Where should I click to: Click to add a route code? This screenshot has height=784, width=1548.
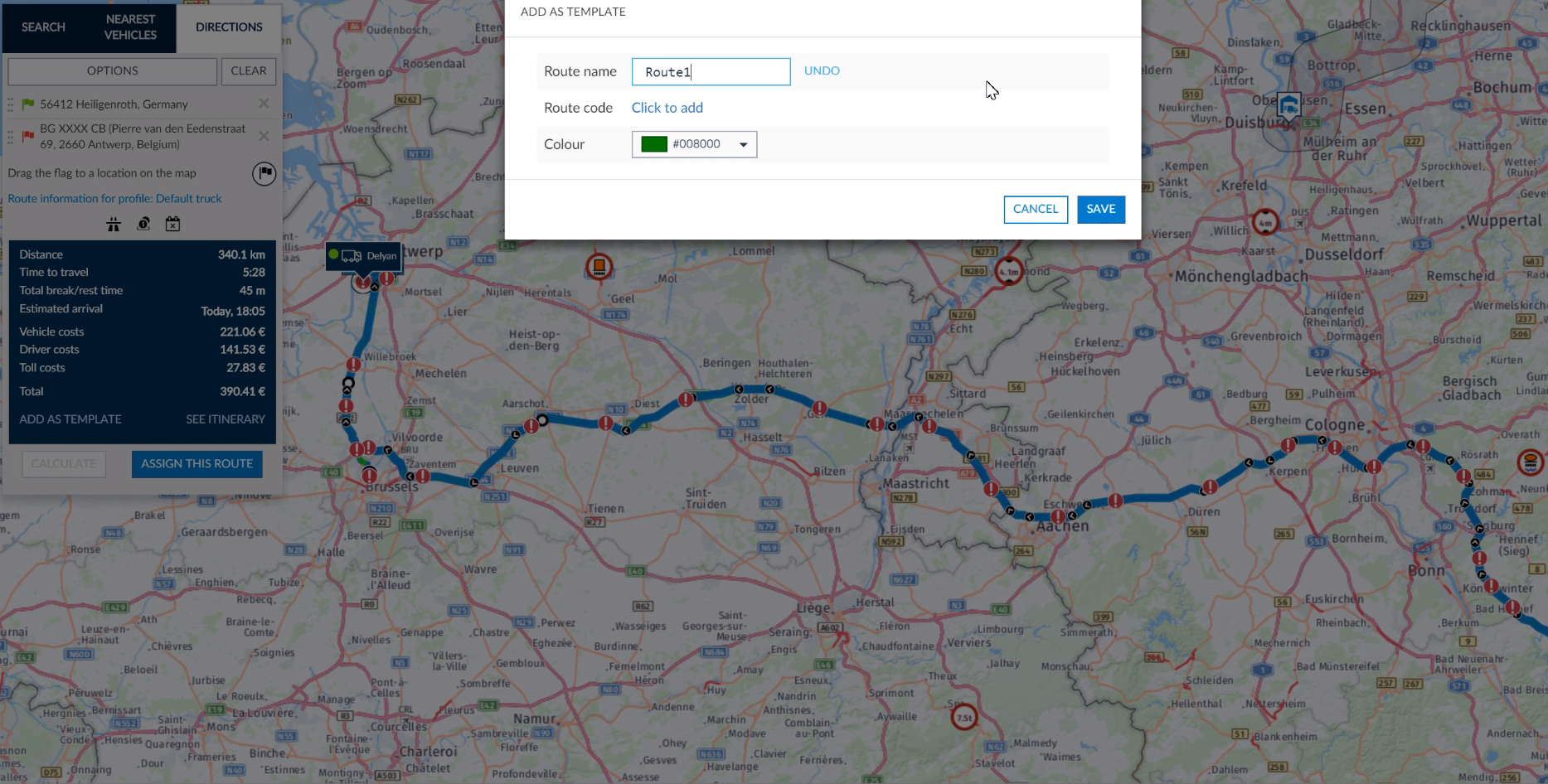coord(667,108)
